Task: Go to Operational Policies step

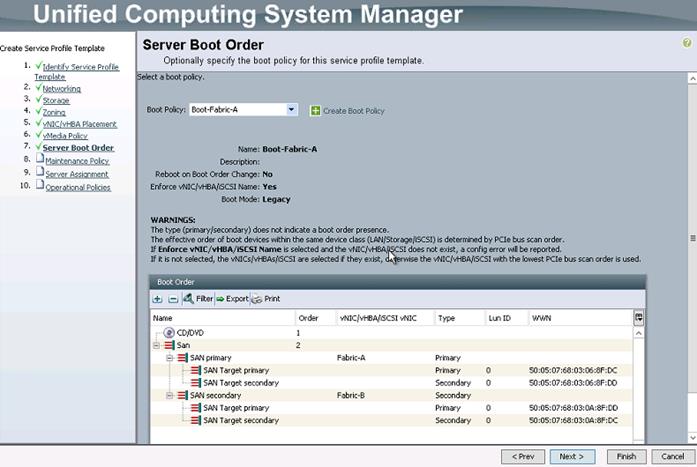Action: coord(78,188)
